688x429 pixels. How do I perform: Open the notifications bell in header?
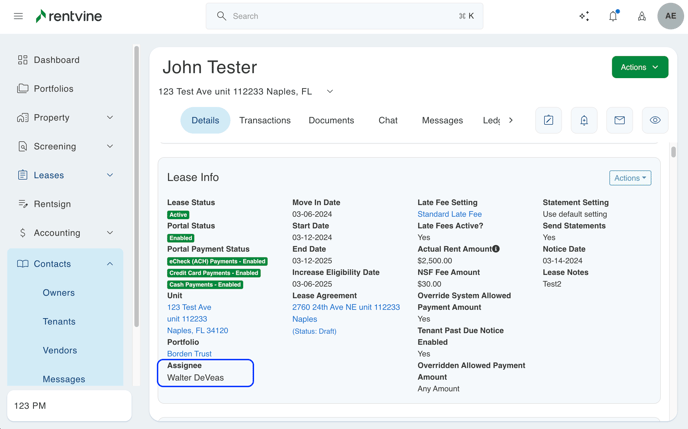pyautogui.click(x=613, y=16)
